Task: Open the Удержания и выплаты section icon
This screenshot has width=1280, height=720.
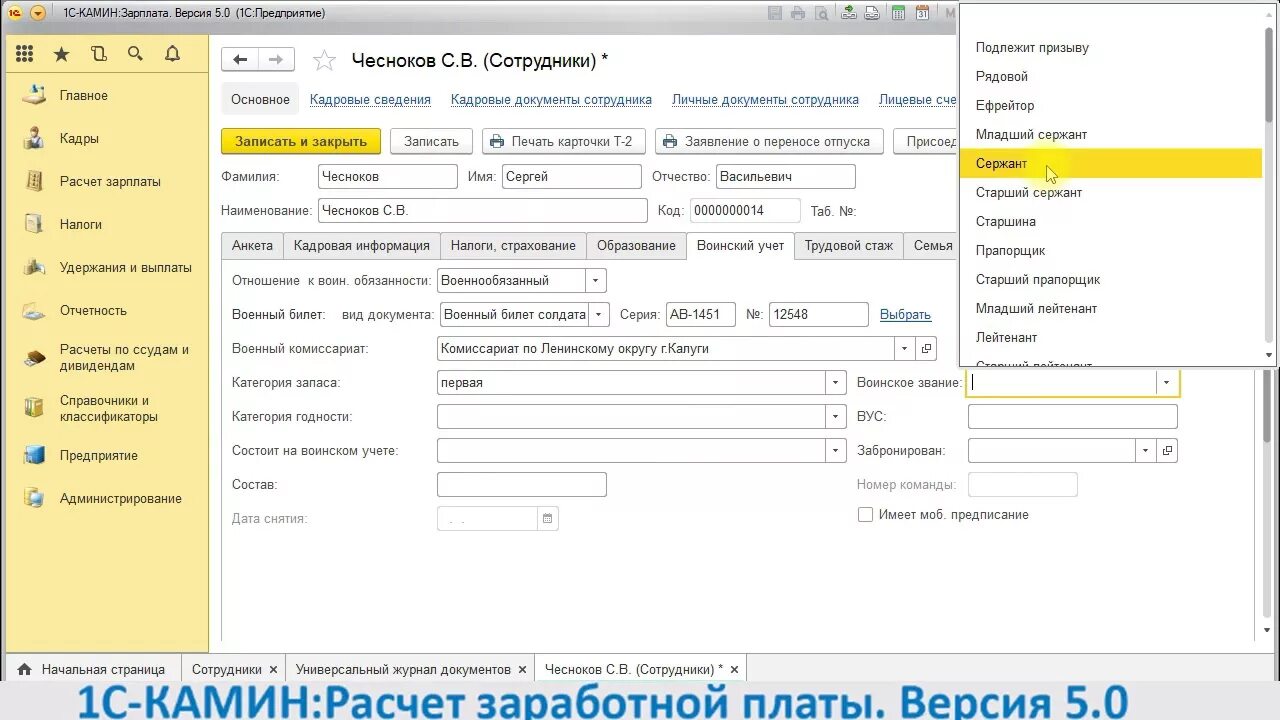Action: pos(35,267)
